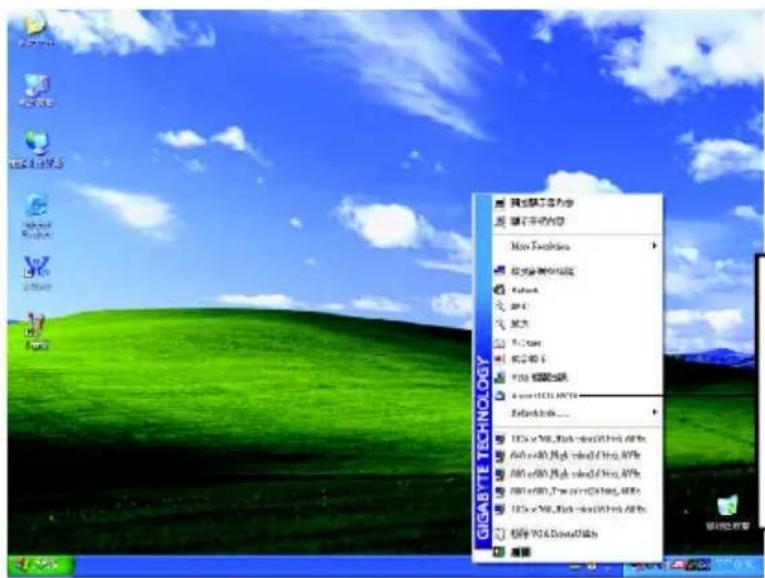Screen dimensions: 765x578
Task: Expand the More Resolutions submenu
Action: [577, 246]
